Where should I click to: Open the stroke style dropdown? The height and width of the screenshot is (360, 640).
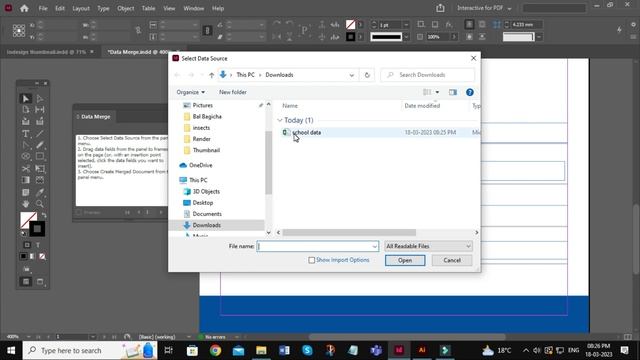pyautogui.click(x=406, y=37)
